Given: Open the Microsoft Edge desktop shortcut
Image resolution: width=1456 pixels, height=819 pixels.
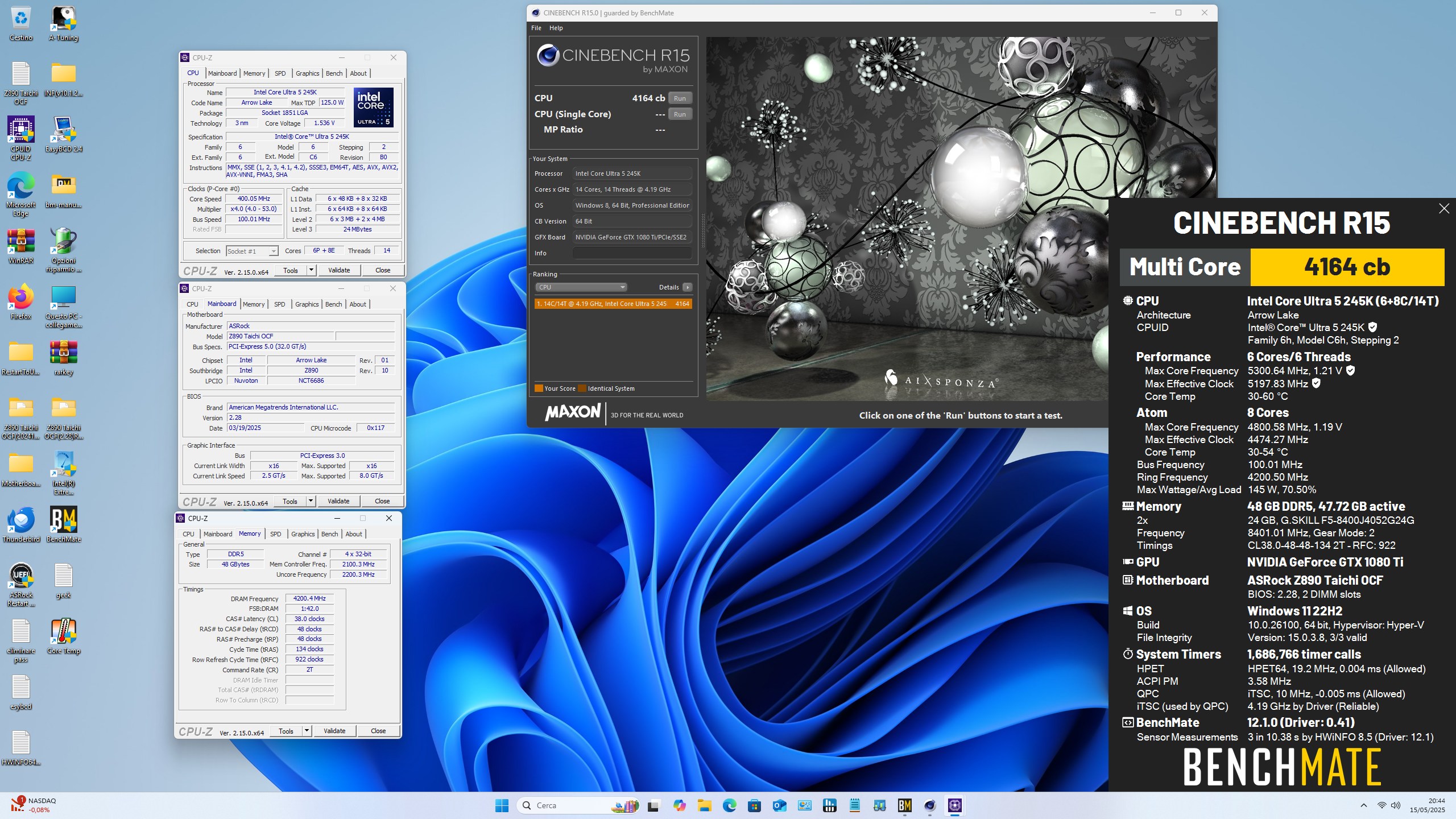Looking at the screenshot, I should 21,194.
